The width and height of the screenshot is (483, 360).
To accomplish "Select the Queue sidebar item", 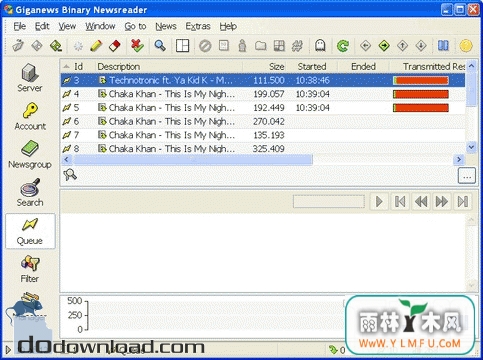I will (30, 231).
